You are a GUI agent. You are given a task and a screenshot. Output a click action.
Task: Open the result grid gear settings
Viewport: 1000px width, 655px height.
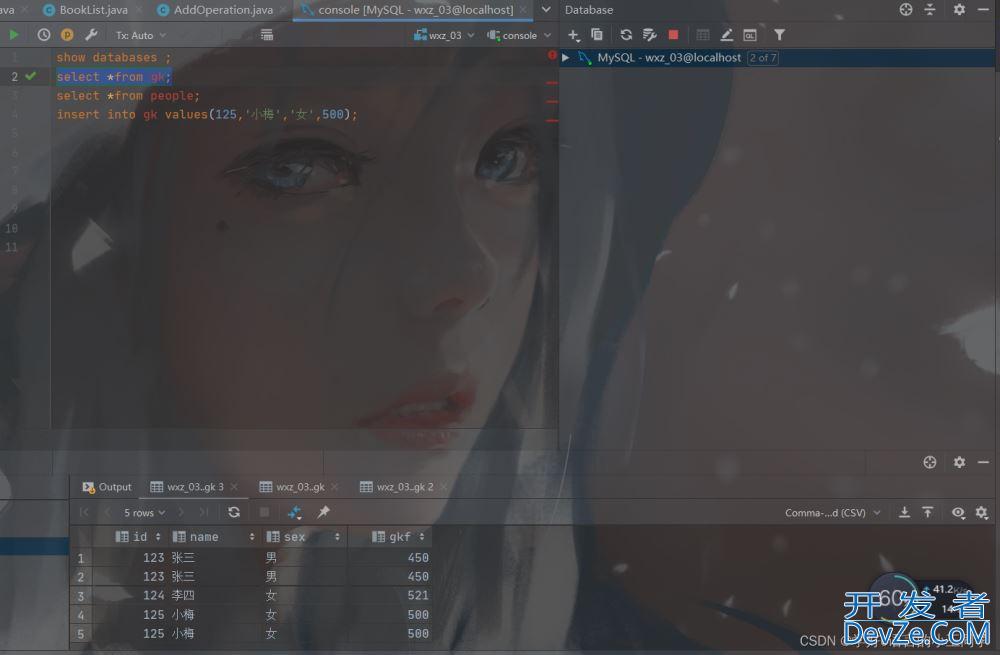pos(982,512)
